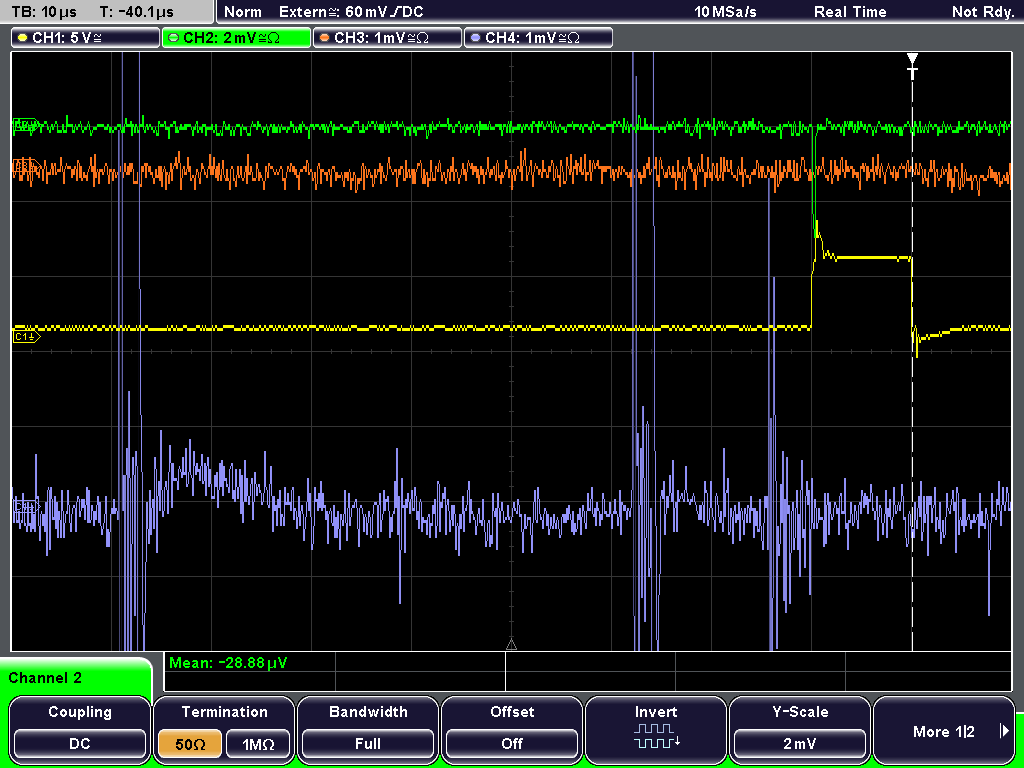Click the invert square-wave icon
1024x768 pixels.
pos(656,736)
